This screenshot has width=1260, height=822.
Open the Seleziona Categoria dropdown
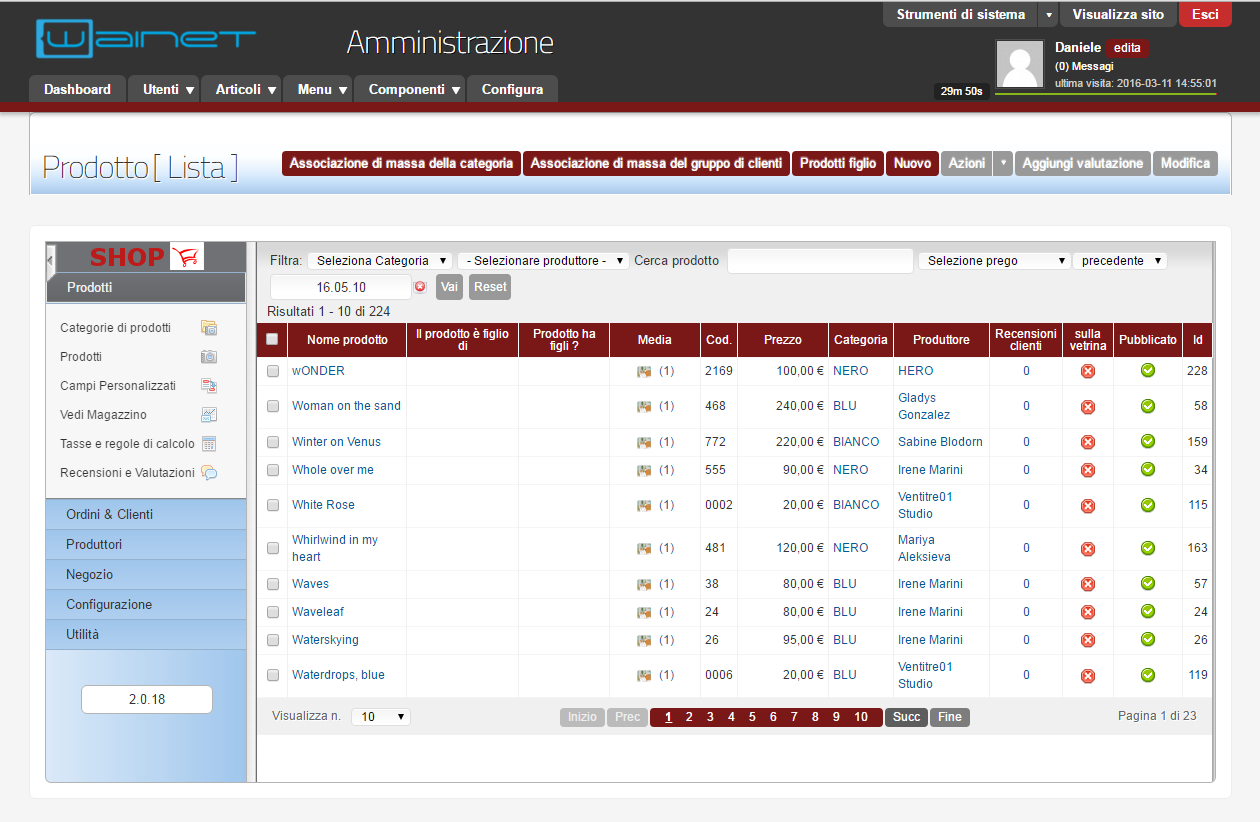coord(380,261)
